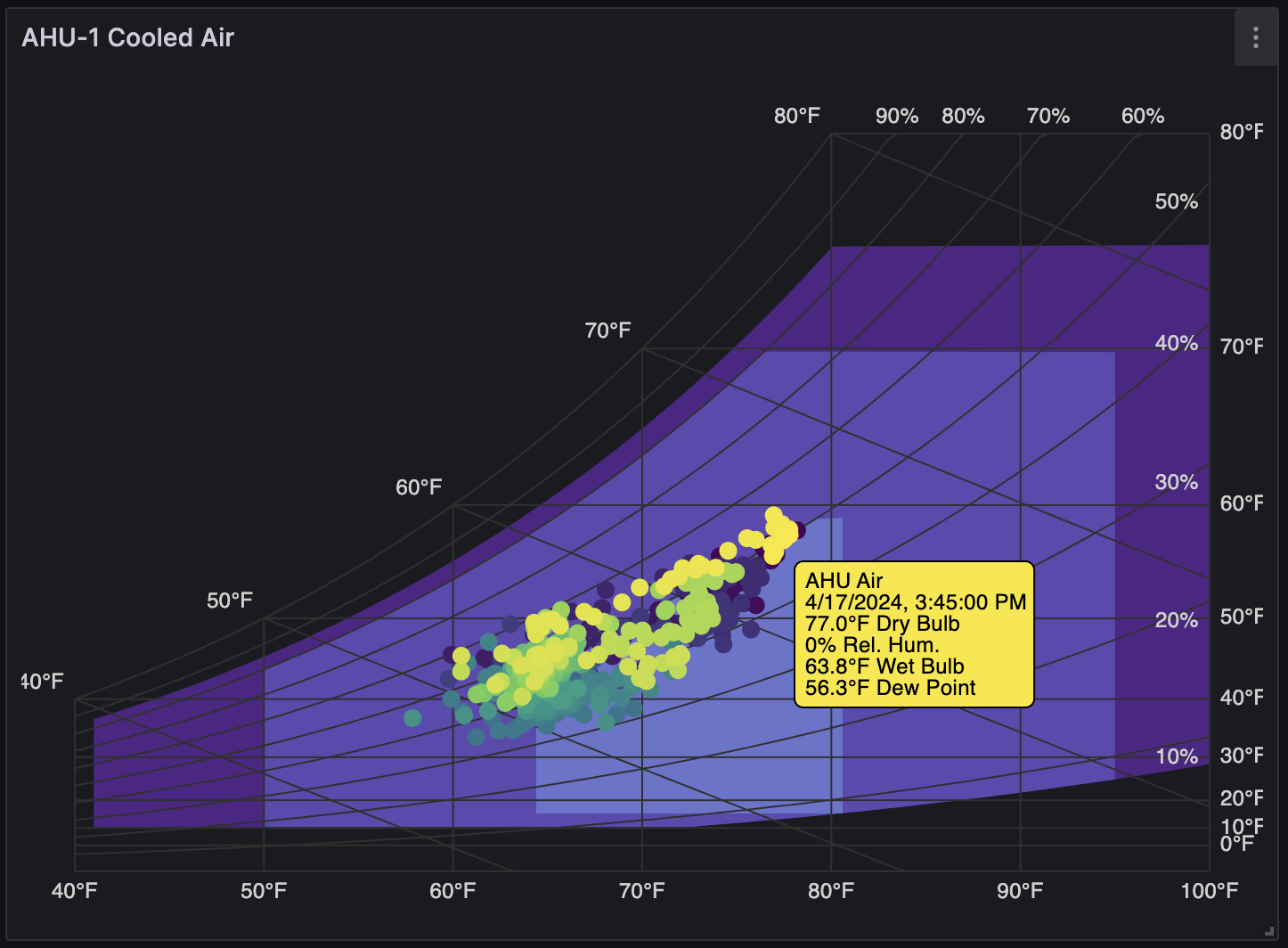Click tooltip line 56.3°F Dew Point
The image size is (1288, 948).
(x=890, y=688)
